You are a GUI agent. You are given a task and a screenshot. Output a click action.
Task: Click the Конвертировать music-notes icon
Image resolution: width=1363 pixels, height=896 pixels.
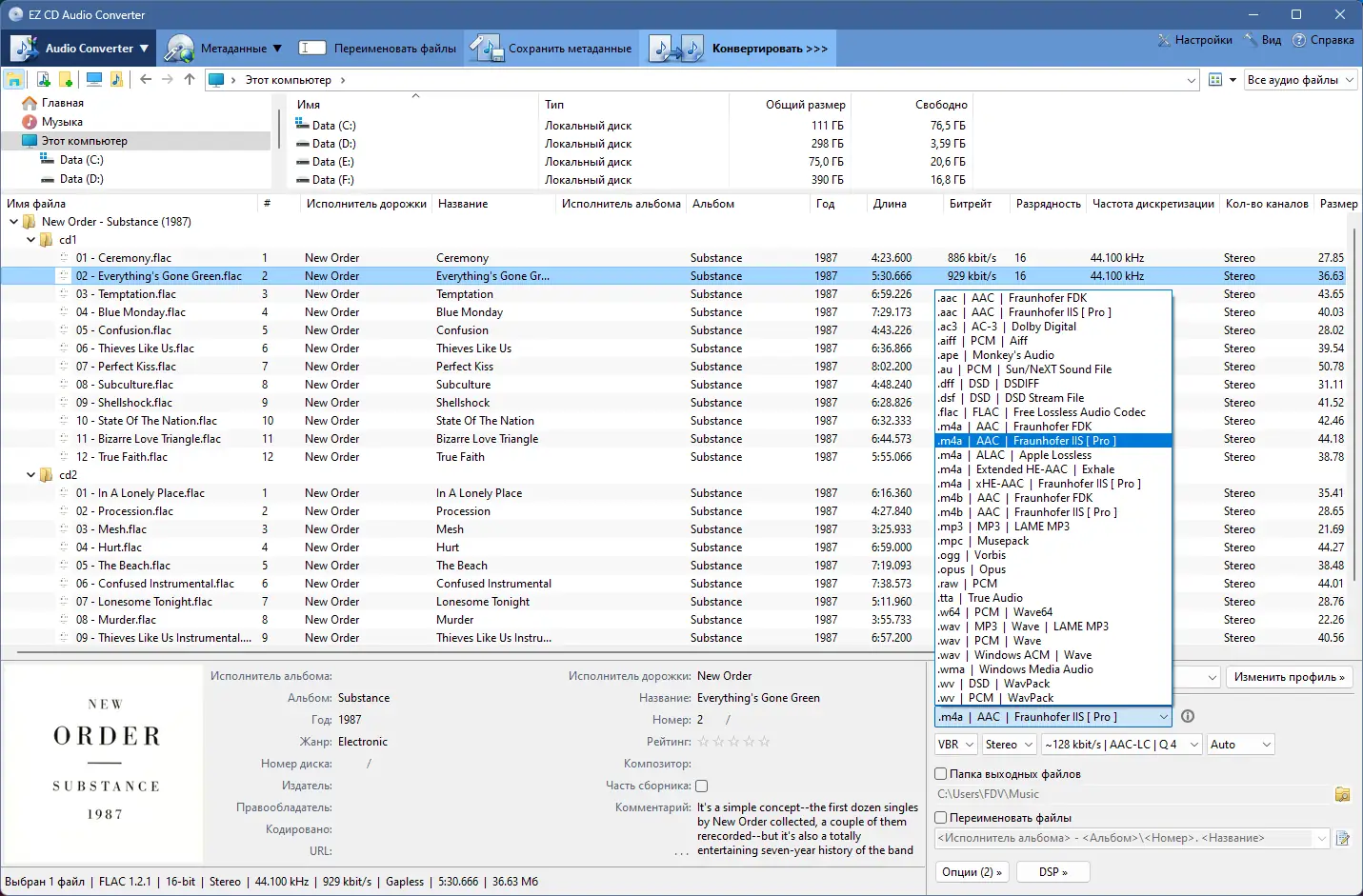pyautogui.click(x=676, y=48)
